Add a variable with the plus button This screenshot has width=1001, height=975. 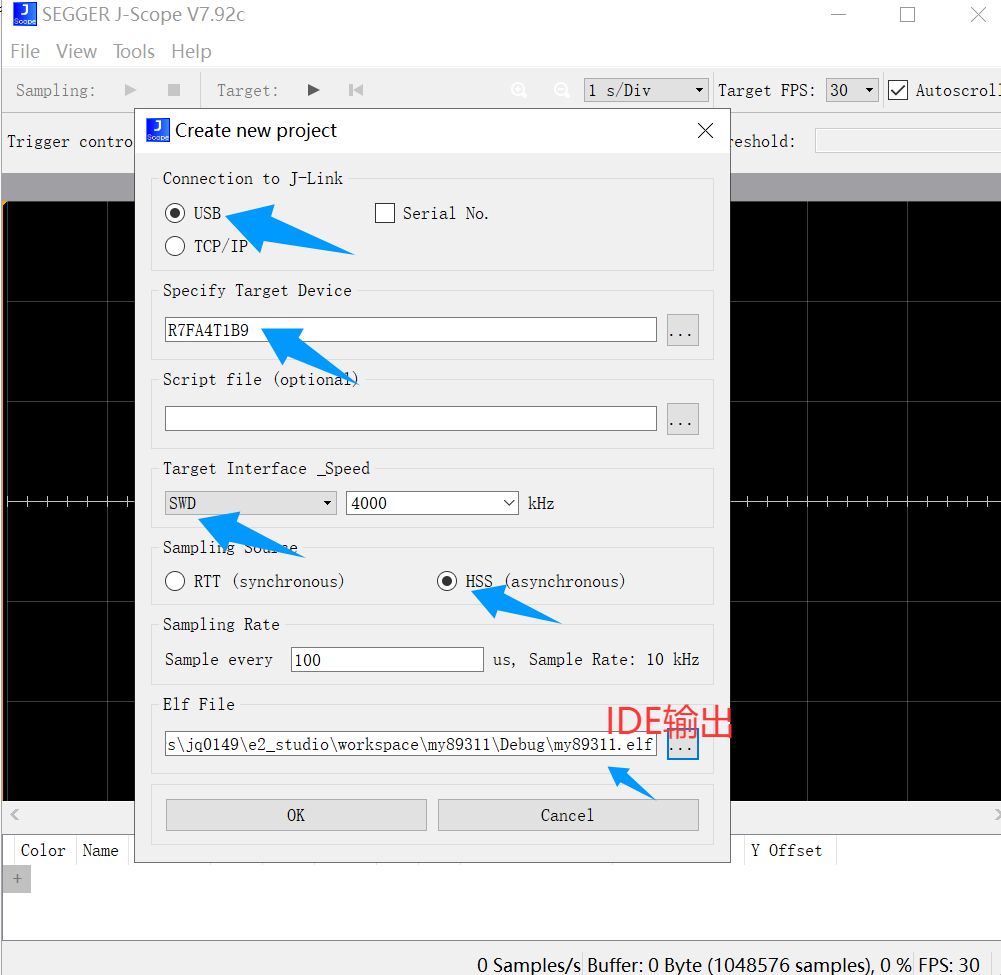click(x=17, y=879)
